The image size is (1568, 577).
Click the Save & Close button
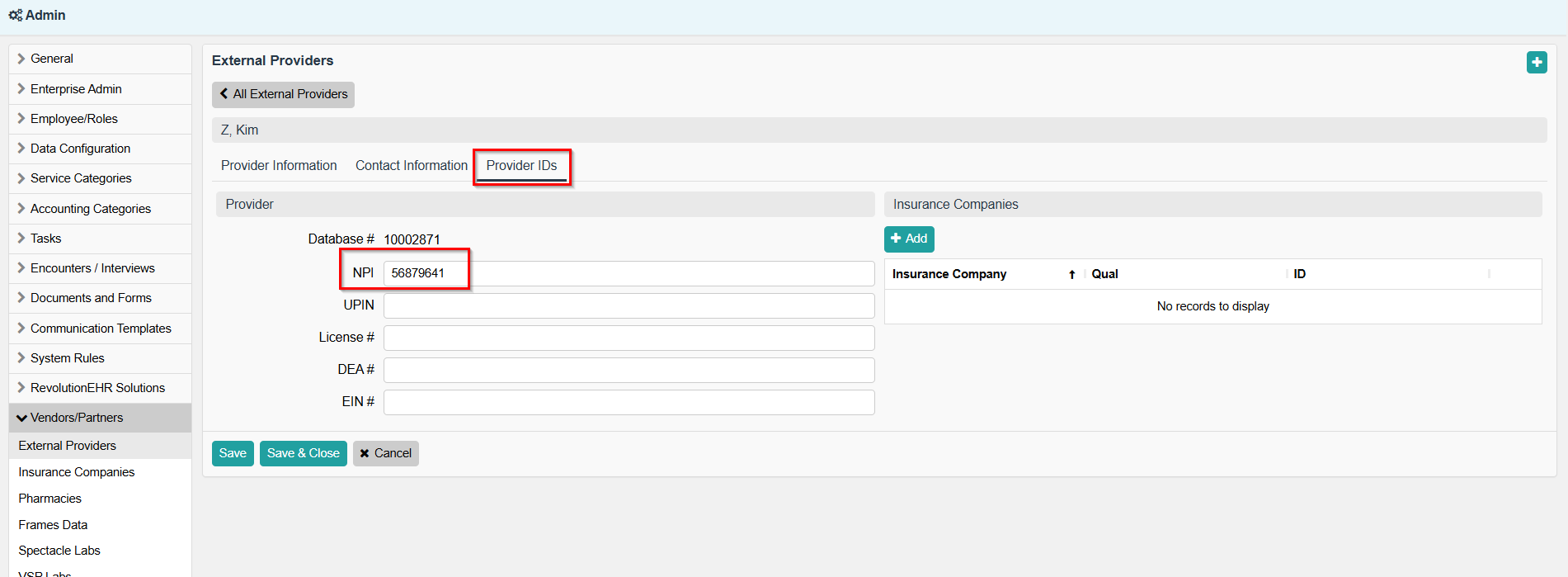click(303, 453)
